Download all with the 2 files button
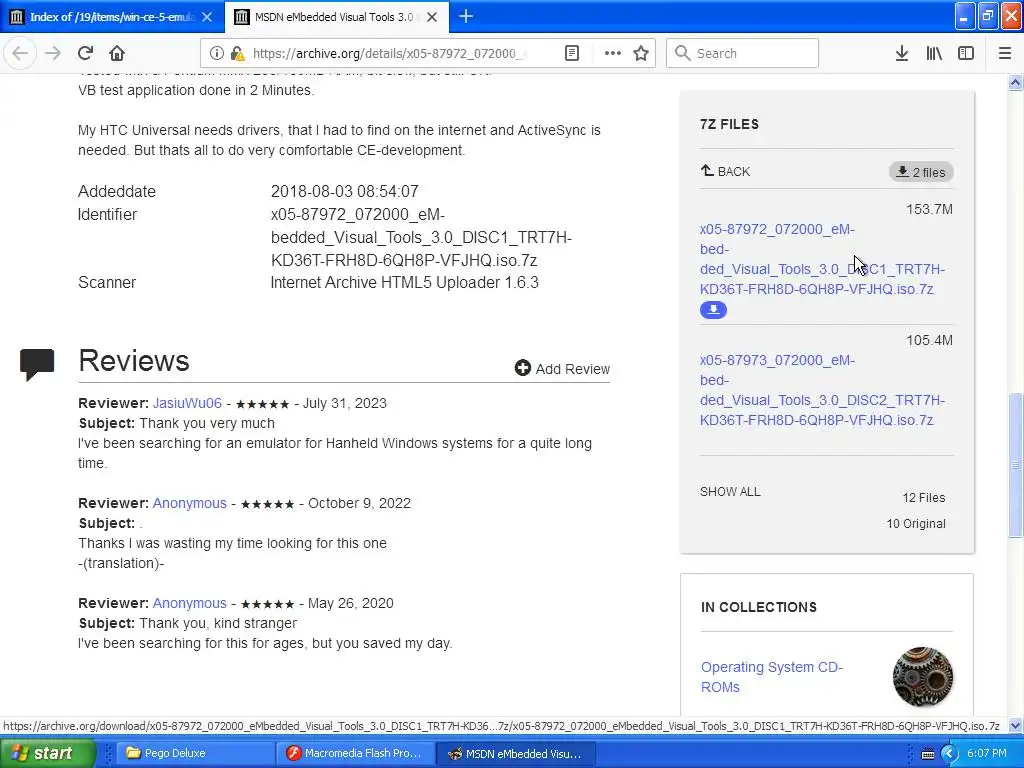1024x768 pixels. pyautogui.click(x=921, y=172)
